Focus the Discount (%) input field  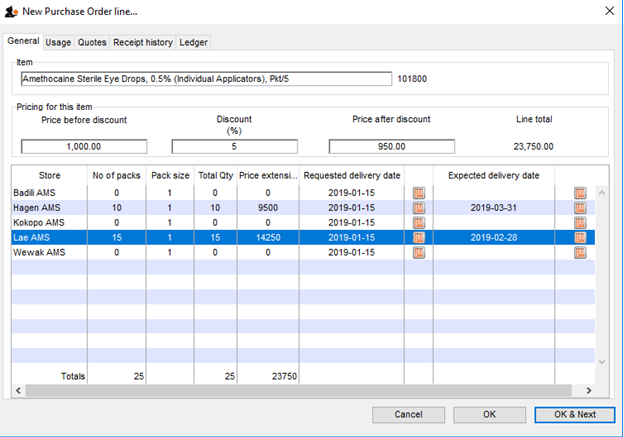click(x=235, y=146)
